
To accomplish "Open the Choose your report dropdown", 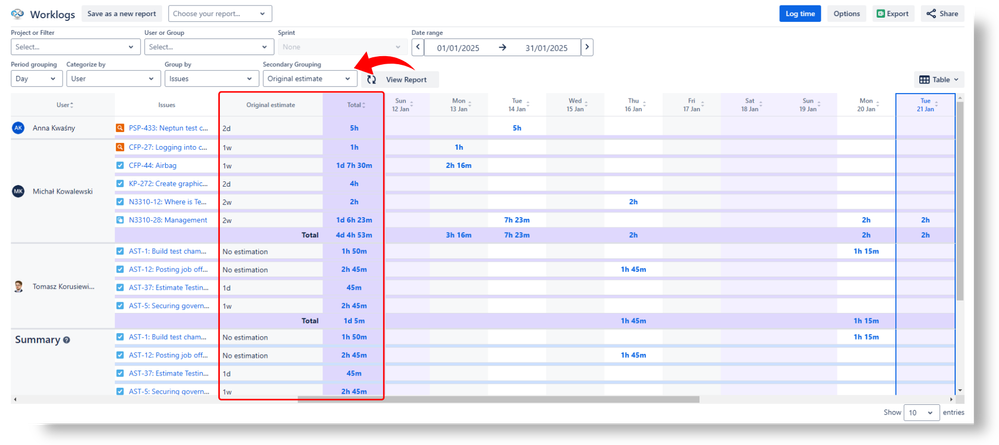I will tap(220, 13).
